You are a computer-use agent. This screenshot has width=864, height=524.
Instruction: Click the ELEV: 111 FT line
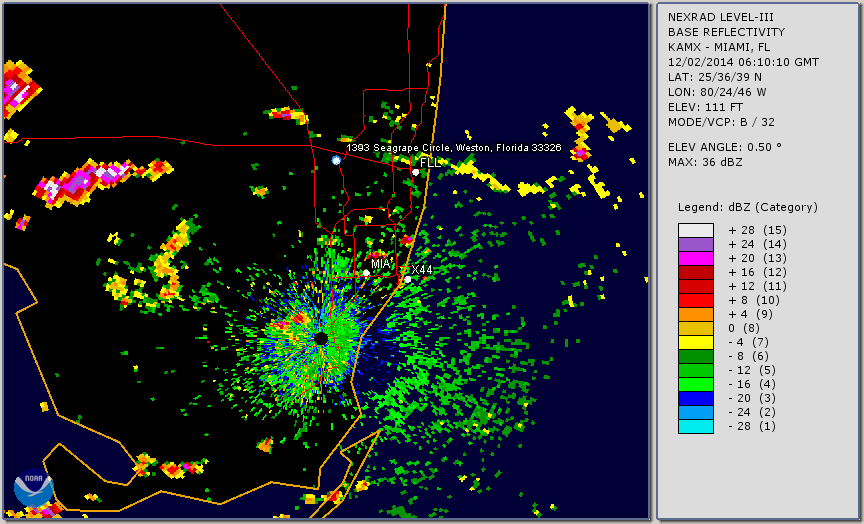click(x=705, y=107)
